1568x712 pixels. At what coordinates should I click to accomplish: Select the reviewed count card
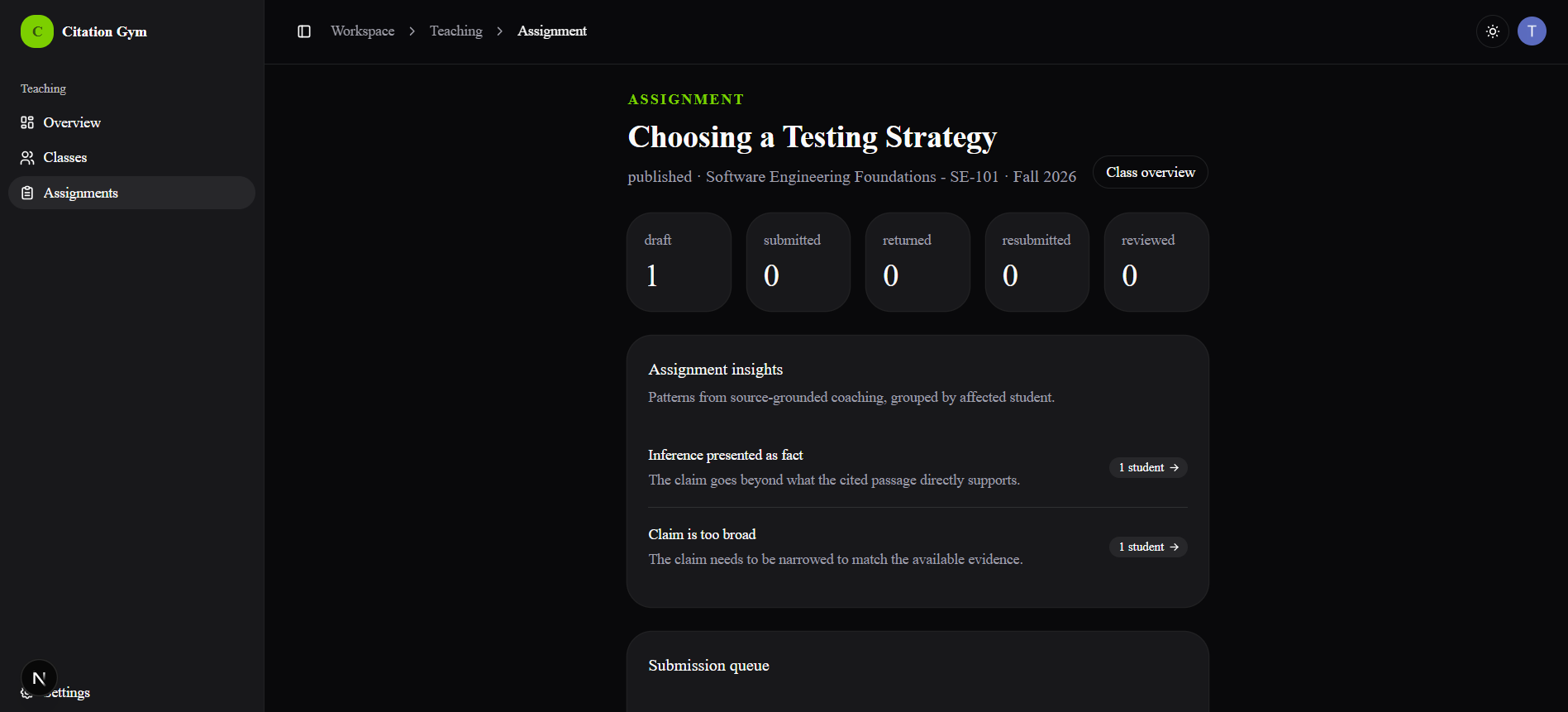[1156, 262]
